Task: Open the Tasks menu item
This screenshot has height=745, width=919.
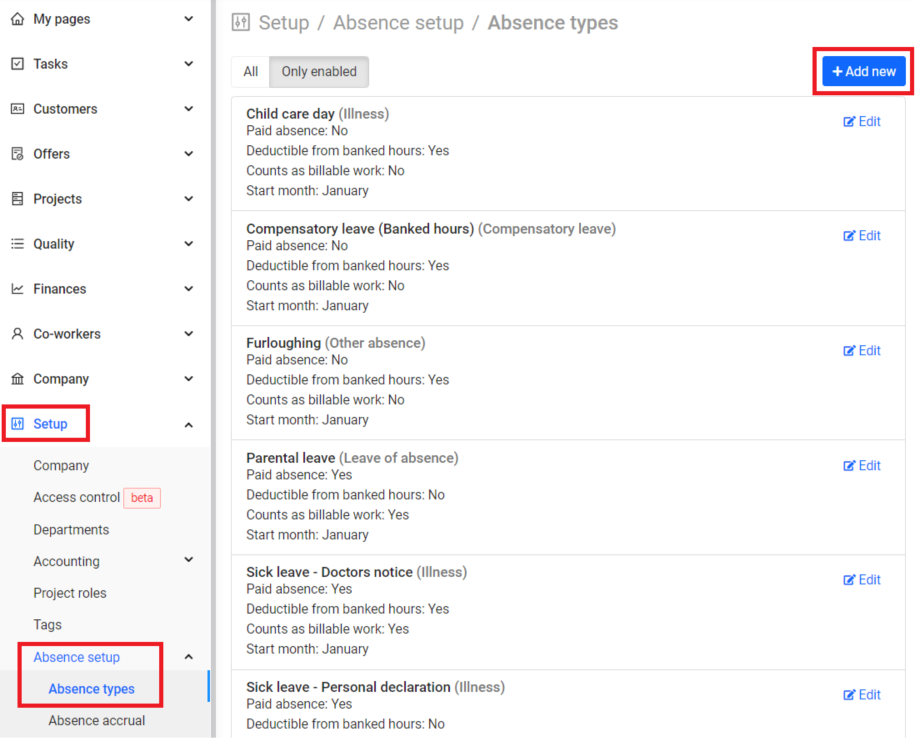Action: click(50, 64)
